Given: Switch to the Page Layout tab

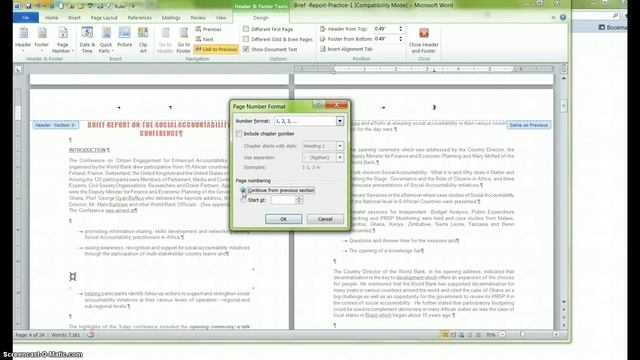Looking at the screenshot, I should point(104,18).
